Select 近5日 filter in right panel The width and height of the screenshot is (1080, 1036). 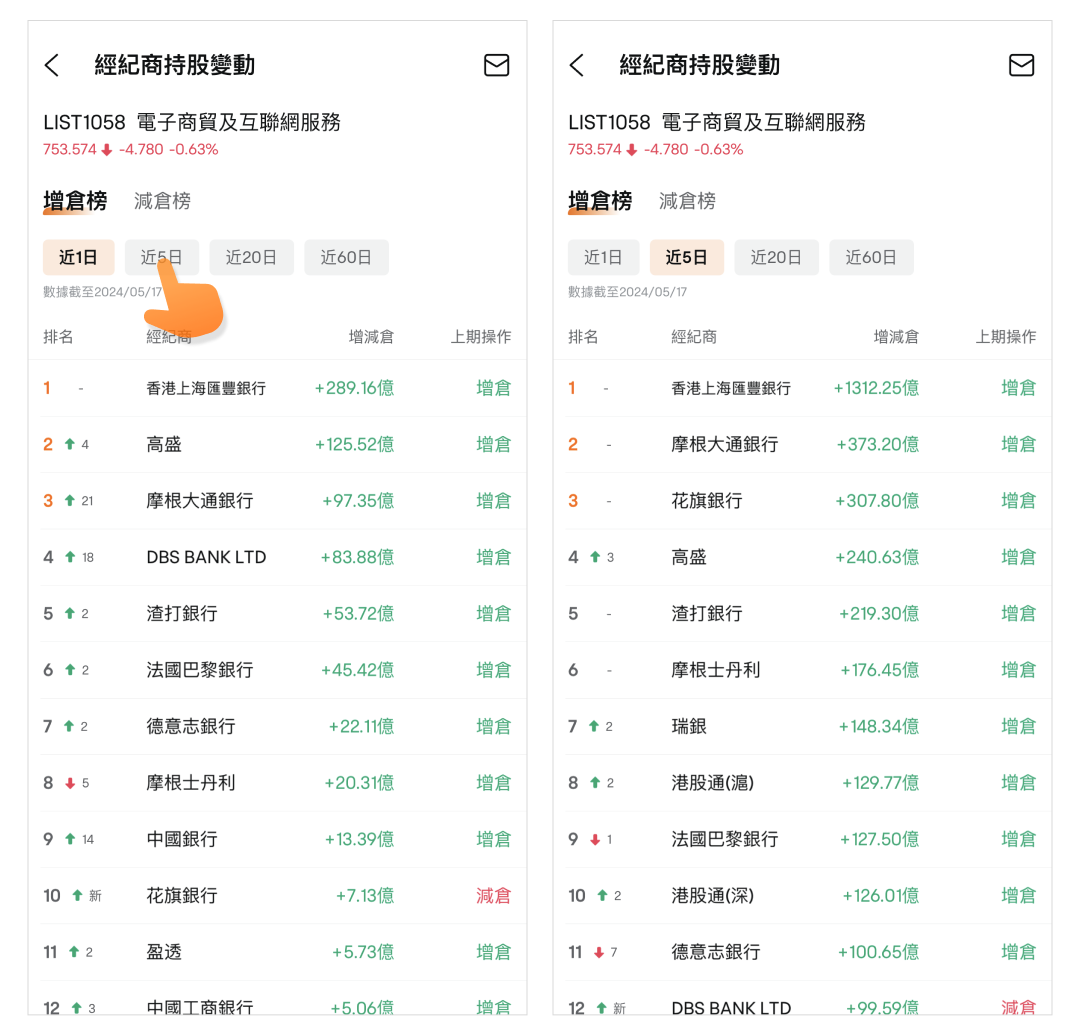686,258
